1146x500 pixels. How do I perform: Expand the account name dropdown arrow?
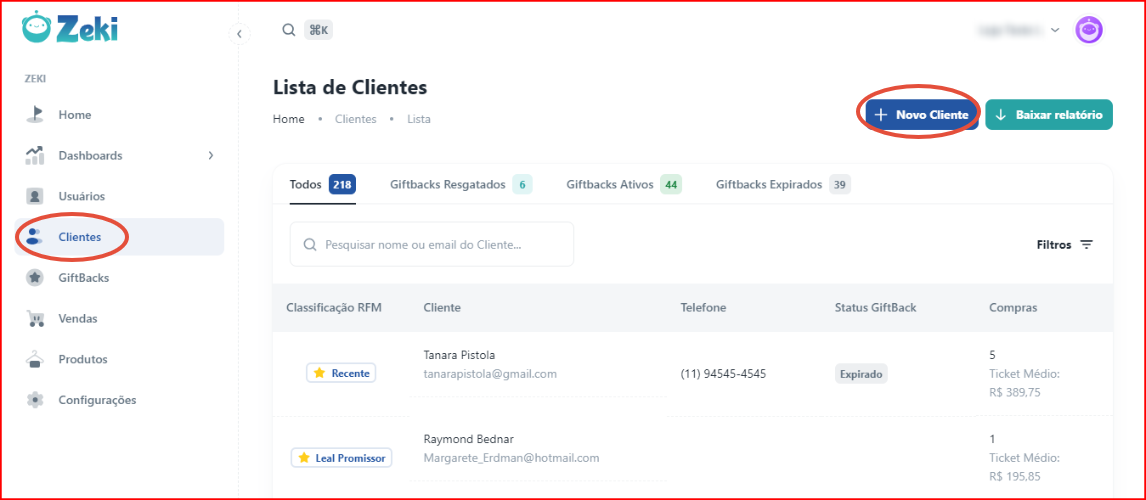tap(1055, 30)
